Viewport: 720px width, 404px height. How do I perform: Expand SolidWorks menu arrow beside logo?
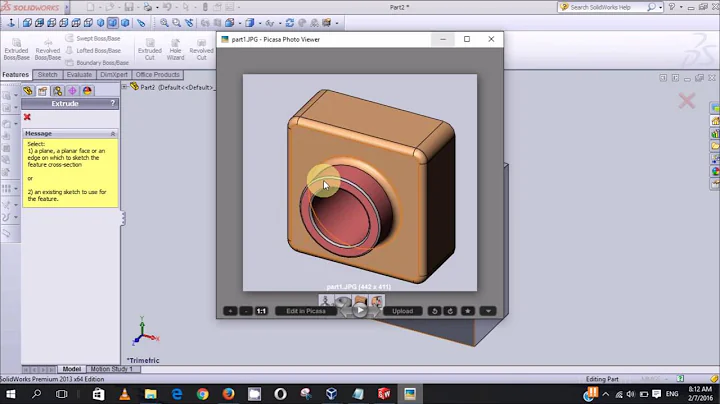[67, 7]
